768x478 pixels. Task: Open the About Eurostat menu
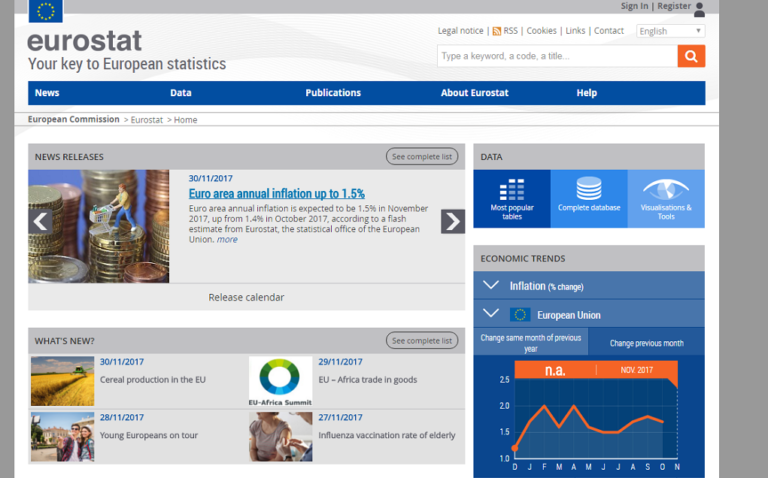click(x=475, y=93)
